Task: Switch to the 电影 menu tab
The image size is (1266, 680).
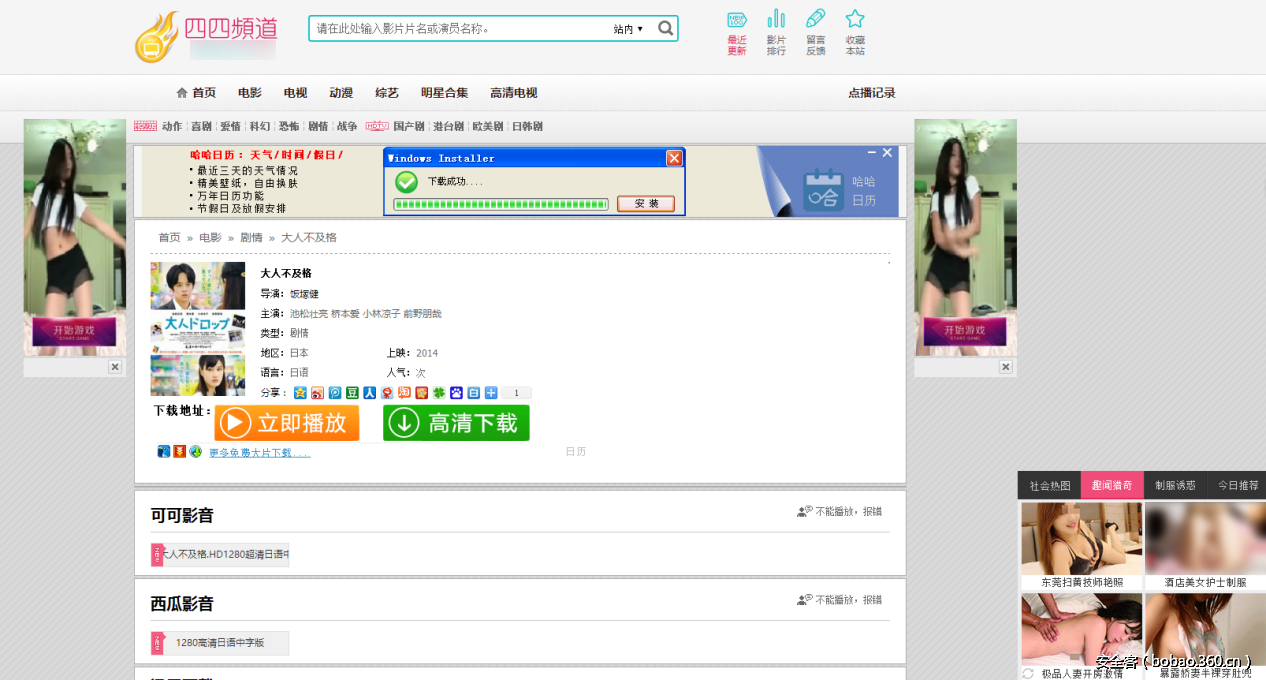Action: (248, 92)
